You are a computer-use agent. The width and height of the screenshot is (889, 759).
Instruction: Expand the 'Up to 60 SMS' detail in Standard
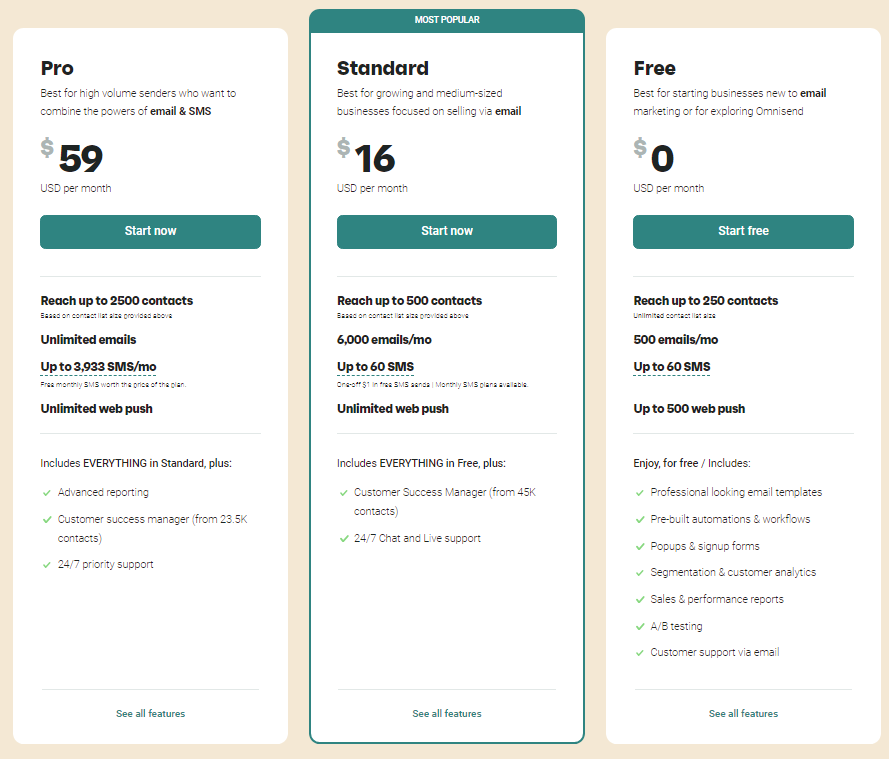tap(374, 366)
